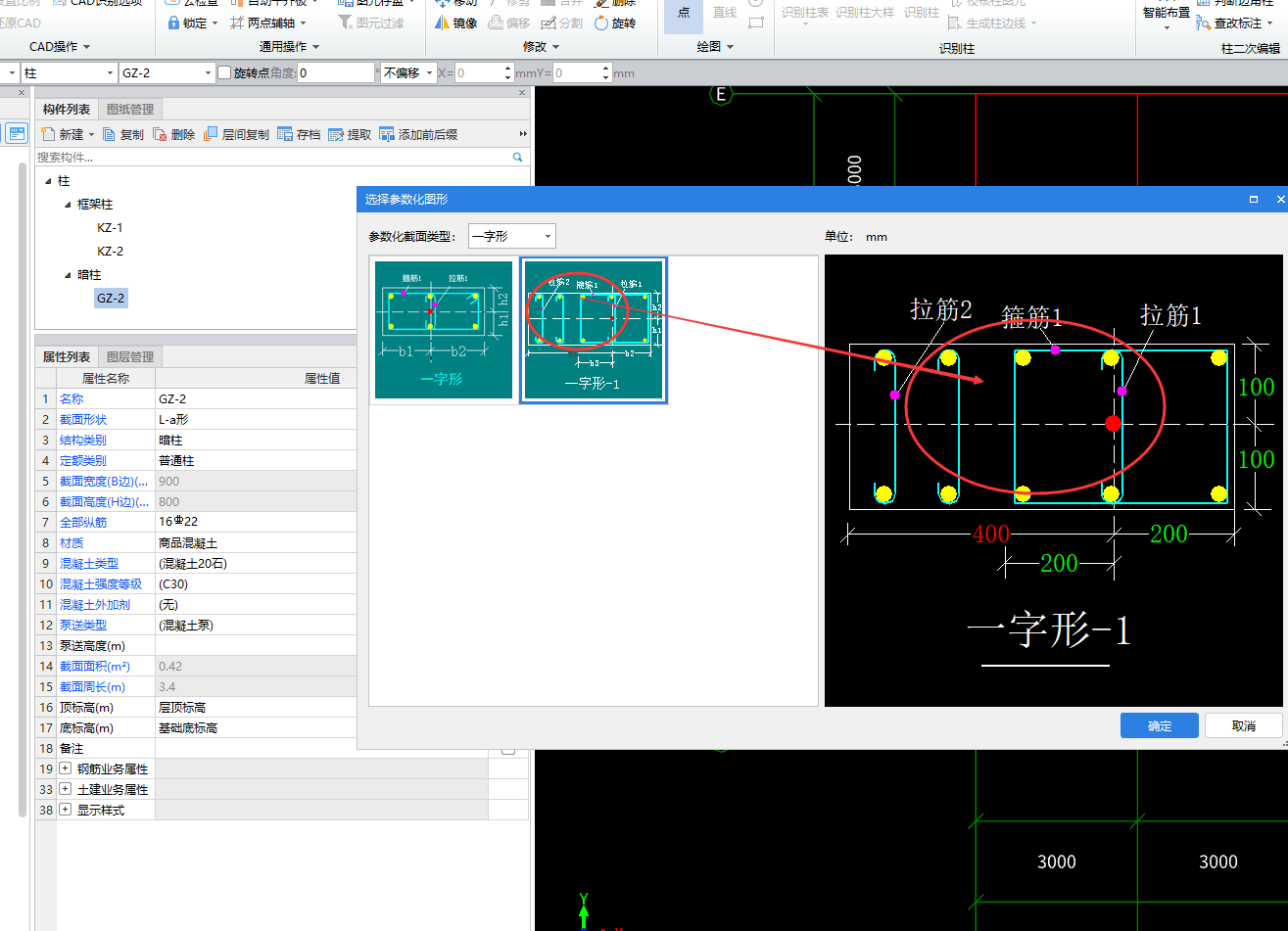
Task: Click the search magnifier in 搜索构件 box
Action: click(518, 157)
